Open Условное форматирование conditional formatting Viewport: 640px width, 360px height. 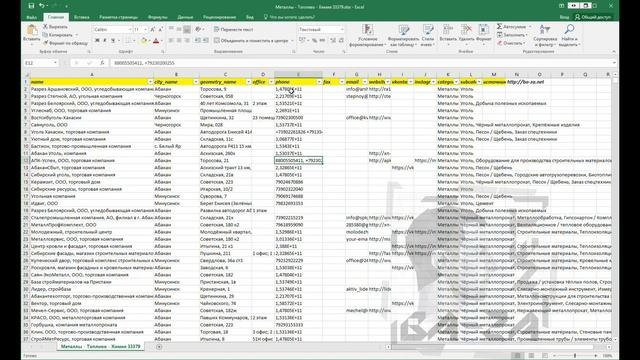(x=368, y=35)
